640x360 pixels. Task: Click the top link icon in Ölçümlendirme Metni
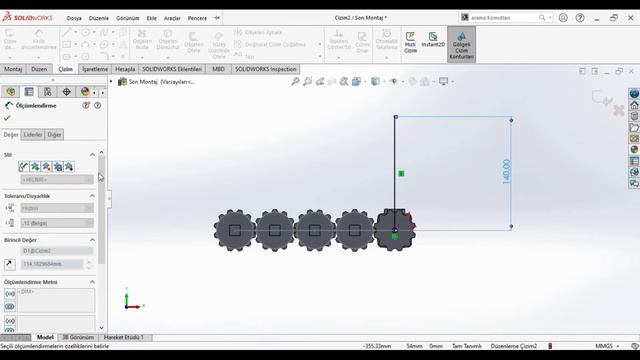pyautogui.click(x=10, y=294)
